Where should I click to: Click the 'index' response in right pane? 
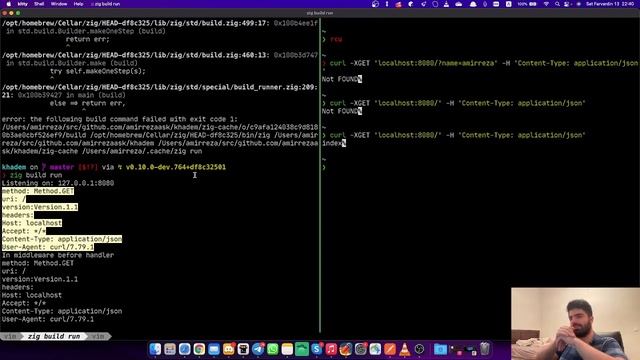click(x=332, y=143)
